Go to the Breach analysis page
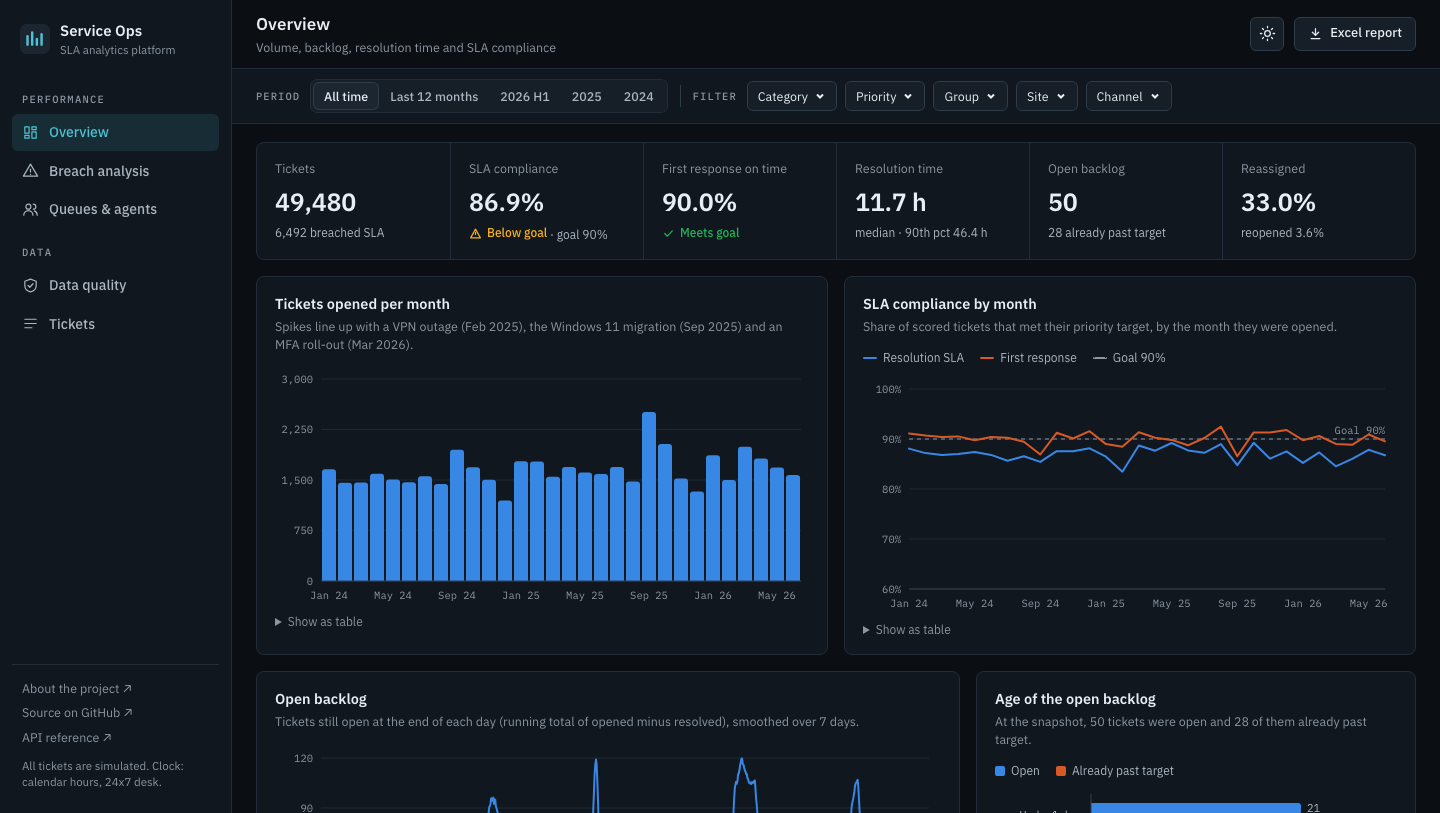1440x813 pixels. (x=115, y=171)
